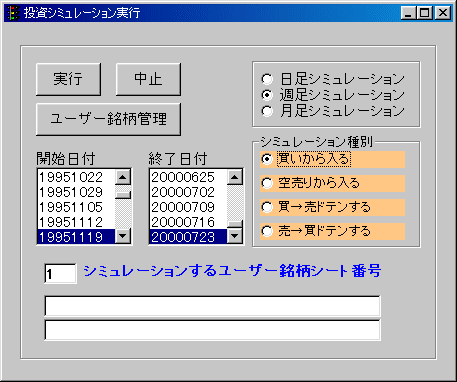Click the 中止 button
The image size is (457, 382).
pyautogui.click(x=148, y=79)
